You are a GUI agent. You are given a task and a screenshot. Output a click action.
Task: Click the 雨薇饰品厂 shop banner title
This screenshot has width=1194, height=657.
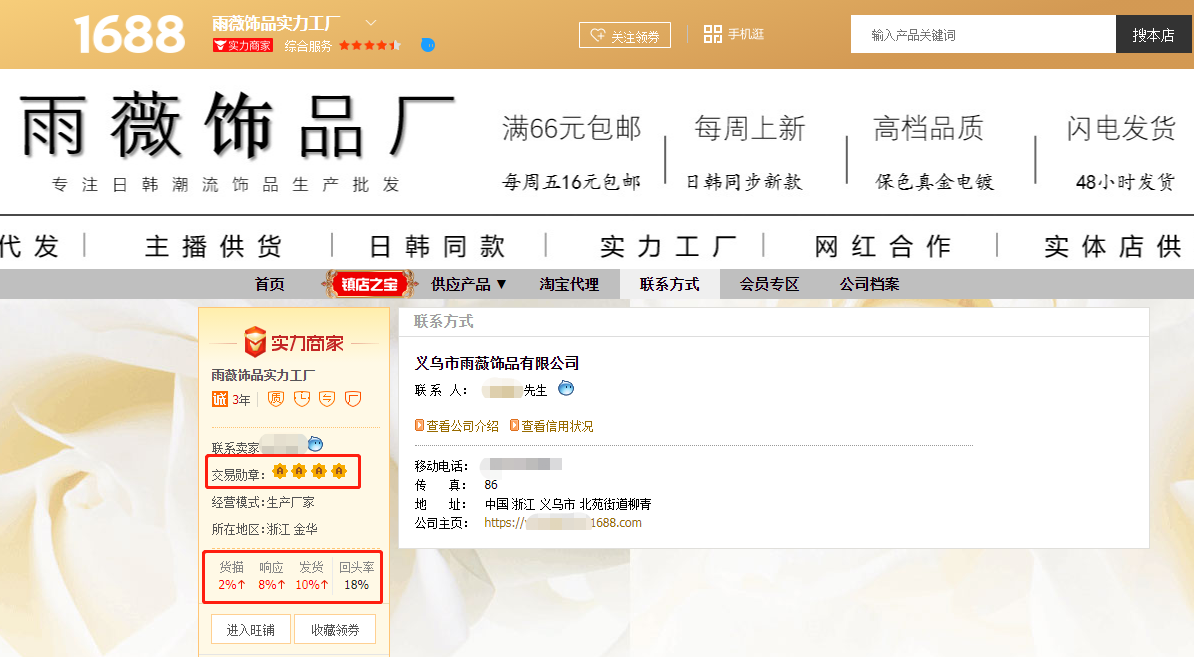click(x=237, y=126)
